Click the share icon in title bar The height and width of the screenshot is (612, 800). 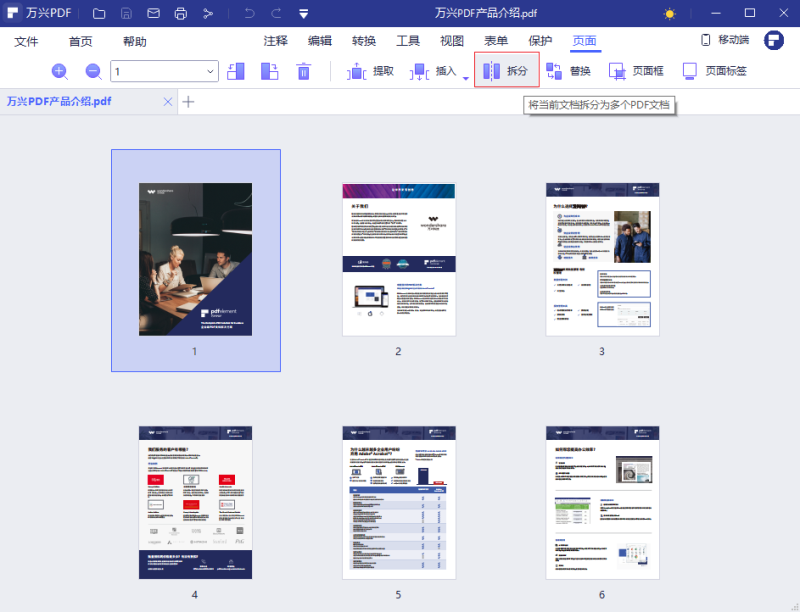(x=208, y=14)
